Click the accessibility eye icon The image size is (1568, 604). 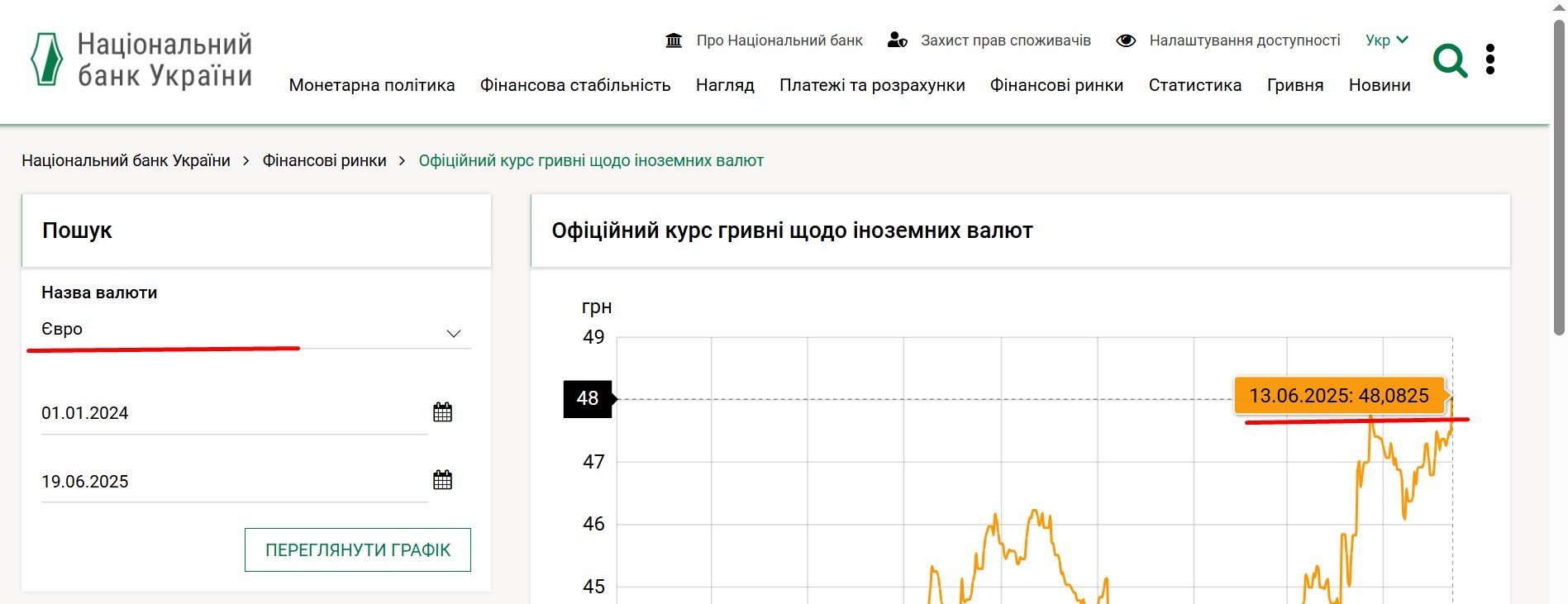1126,40
